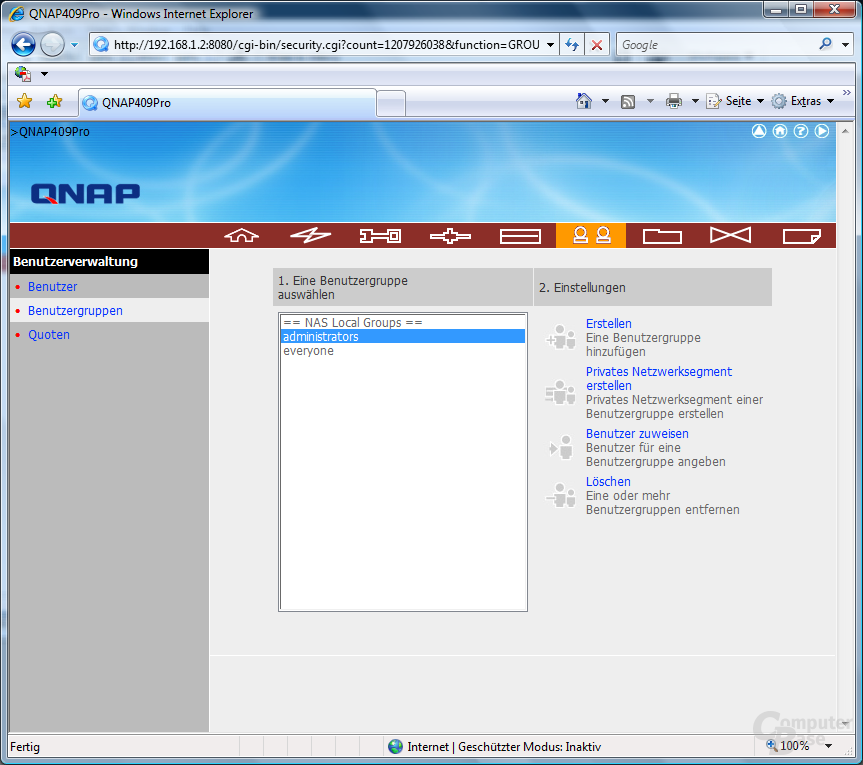Open the Extras menu dropdown
This screenshot has width=863, height=765.
(802, 101)
